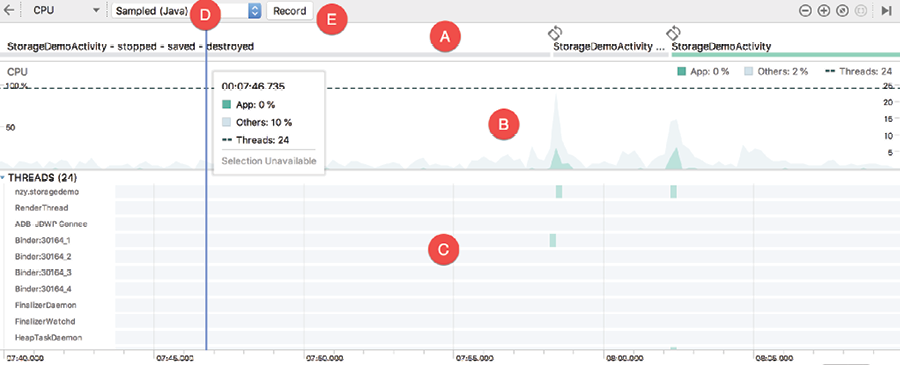The image size is (900, 365).
Task: Click the zoom-to-selection icon in toolbar
Action: tap(860, 11)
